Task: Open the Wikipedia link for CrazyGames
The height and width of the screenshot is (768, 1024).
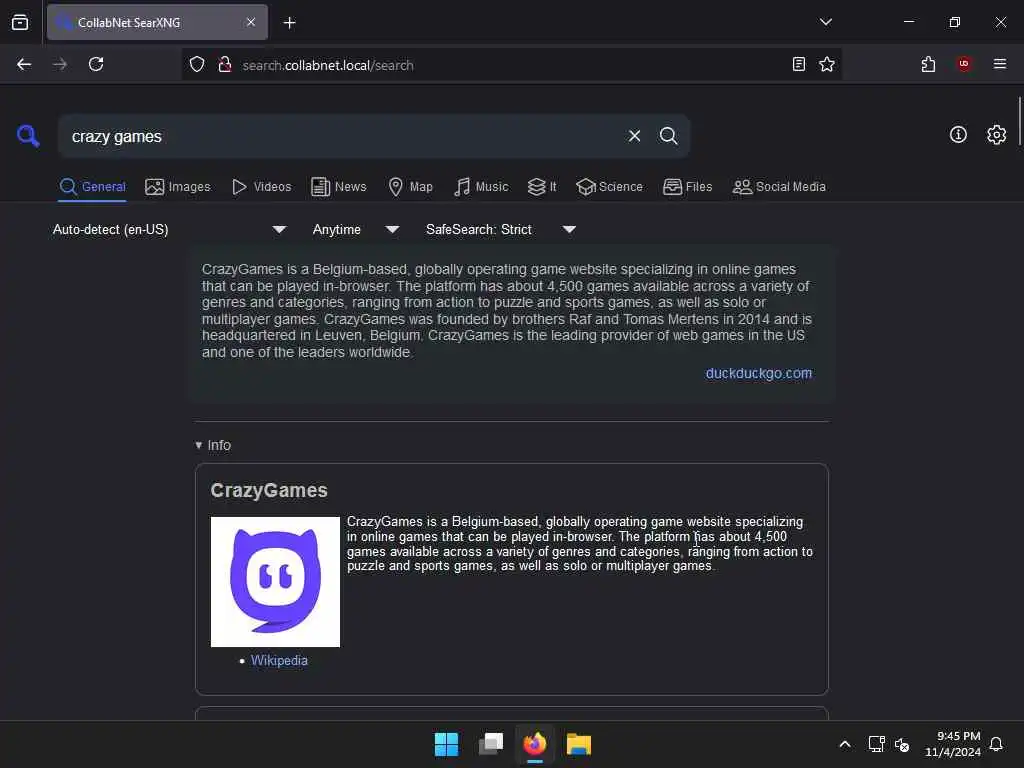Action: (x=279, y=660)
